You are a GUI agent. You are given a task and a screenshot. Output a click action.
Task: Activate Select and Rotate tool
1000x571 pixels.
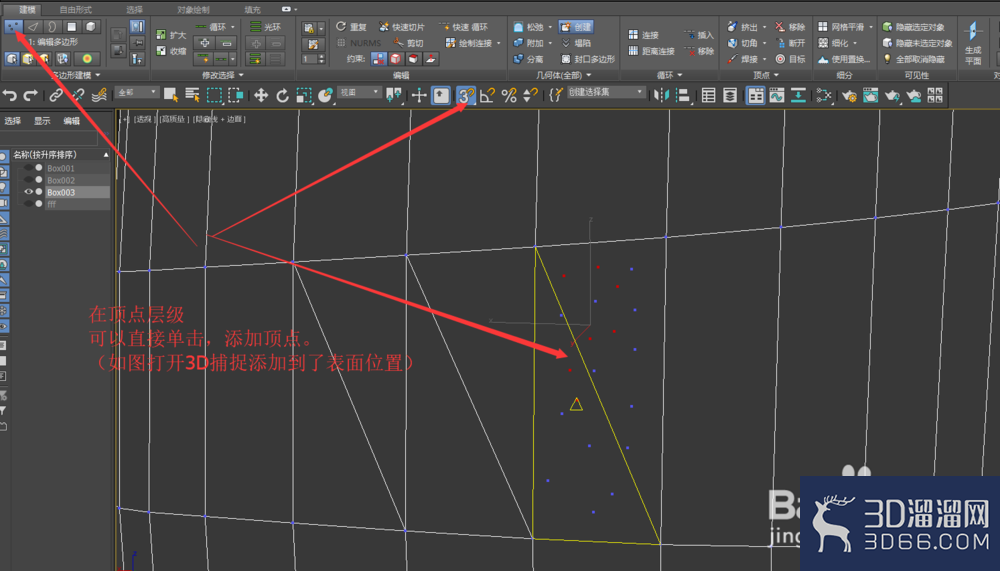click(x=283, y=96)
